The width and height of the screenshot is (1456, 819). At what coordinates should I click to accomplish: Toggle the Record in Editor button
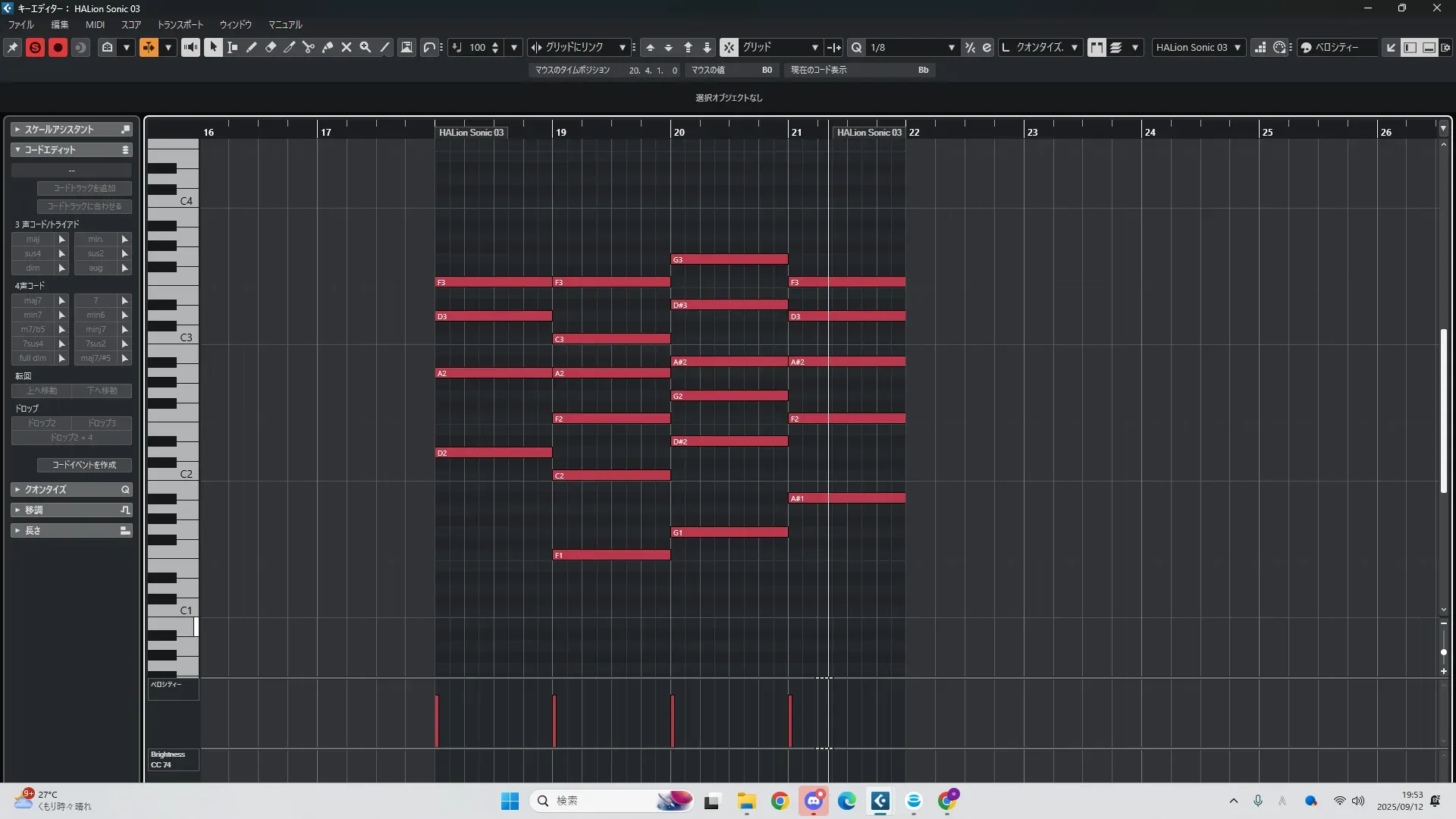(58, 47)
